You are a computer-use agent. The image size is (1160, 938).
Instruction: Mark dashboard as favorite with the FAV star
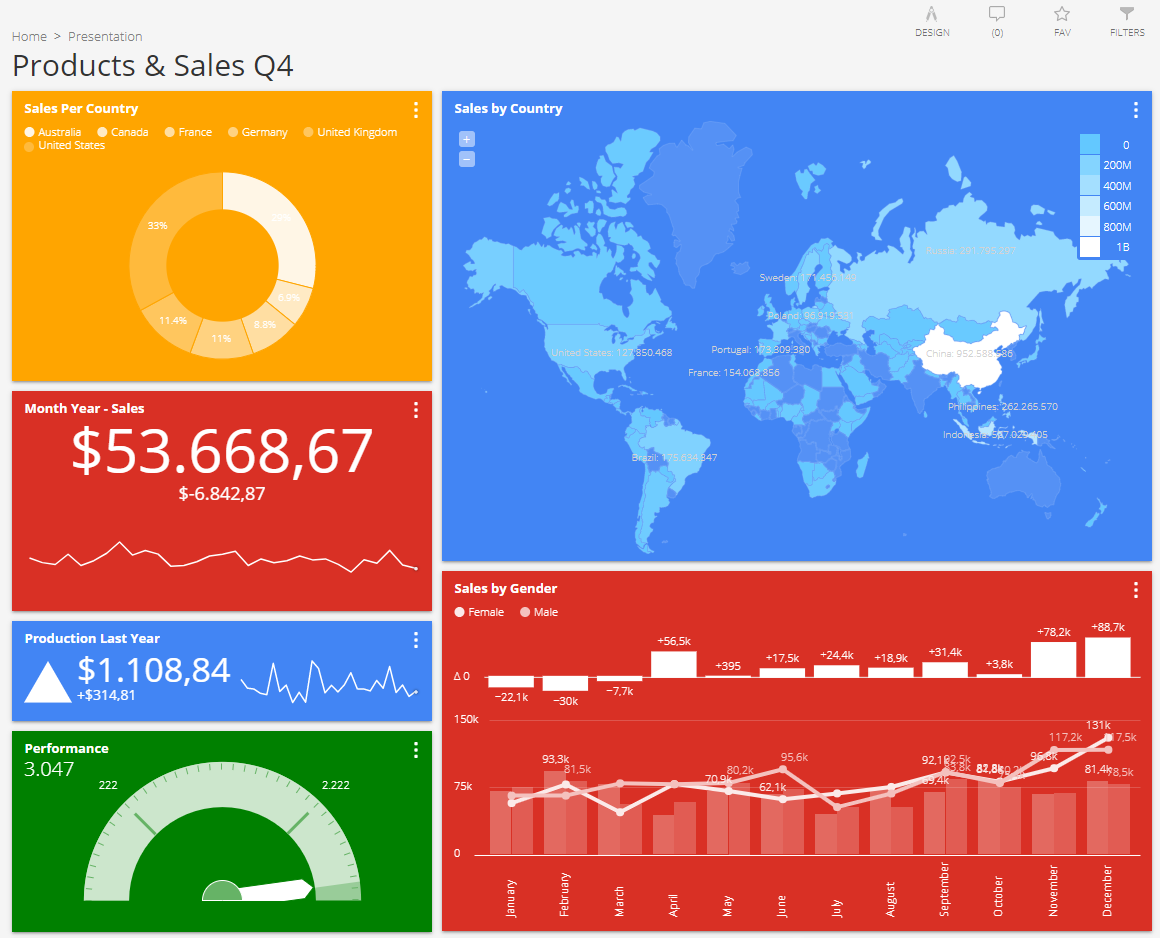(x=1062, y=20)
